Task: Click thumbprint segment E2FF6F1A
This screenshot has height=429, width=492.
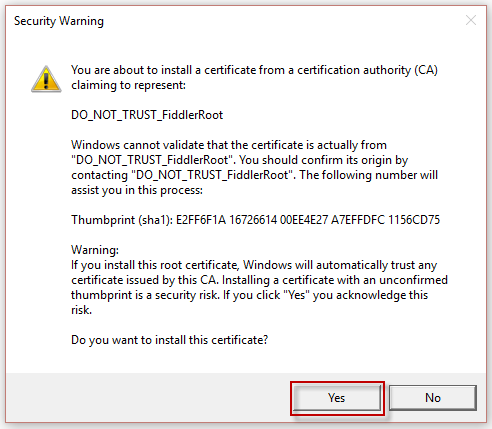Action: coord(201,220)
